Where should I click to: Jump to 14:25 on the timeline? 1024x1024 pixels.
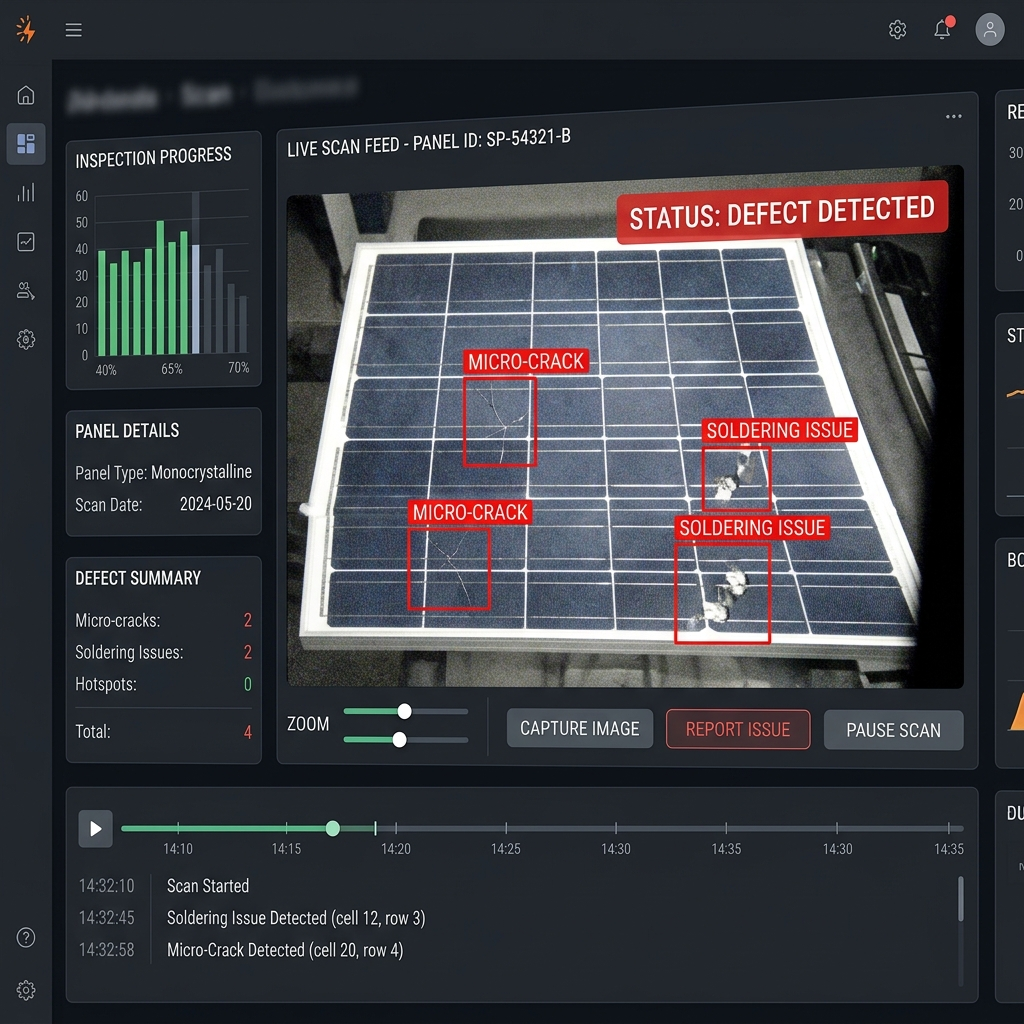pos(505,848)
